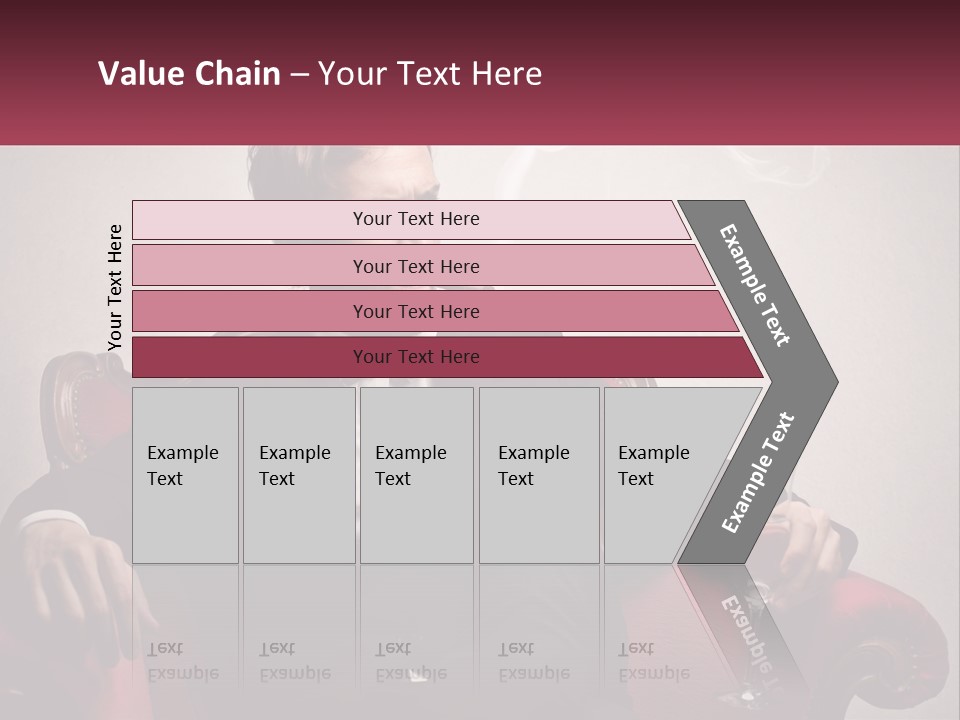
Task: Select the second gray Example Text box
Action: coord(299,475)
